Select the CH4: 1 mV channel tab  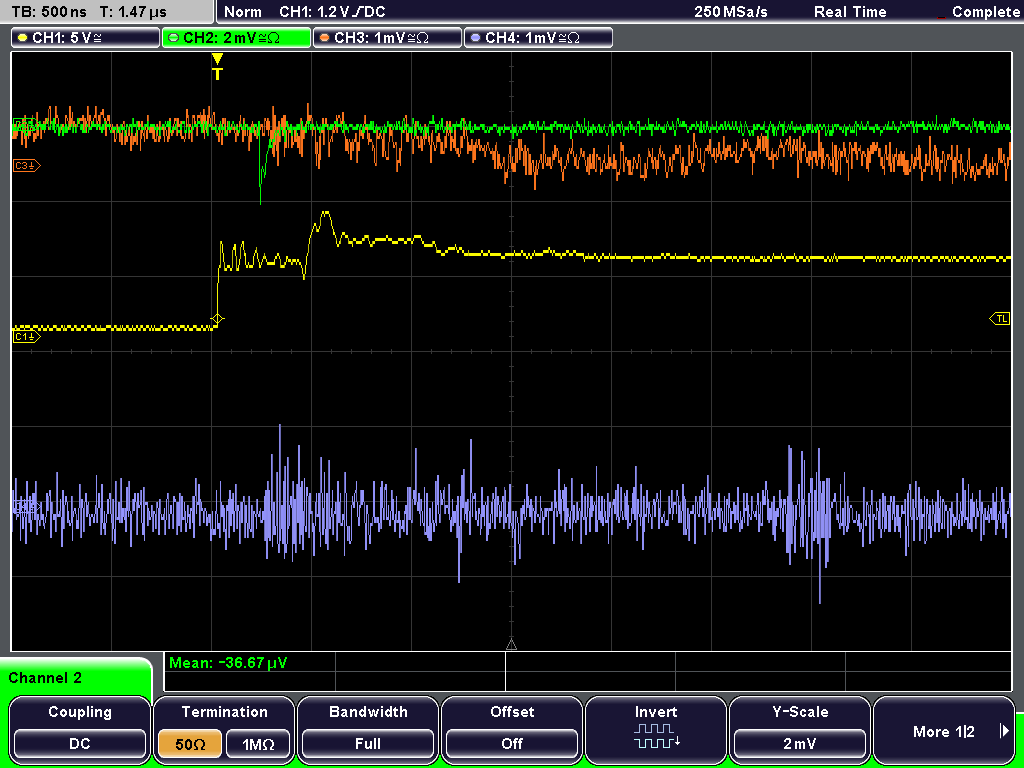click(538, 38)
